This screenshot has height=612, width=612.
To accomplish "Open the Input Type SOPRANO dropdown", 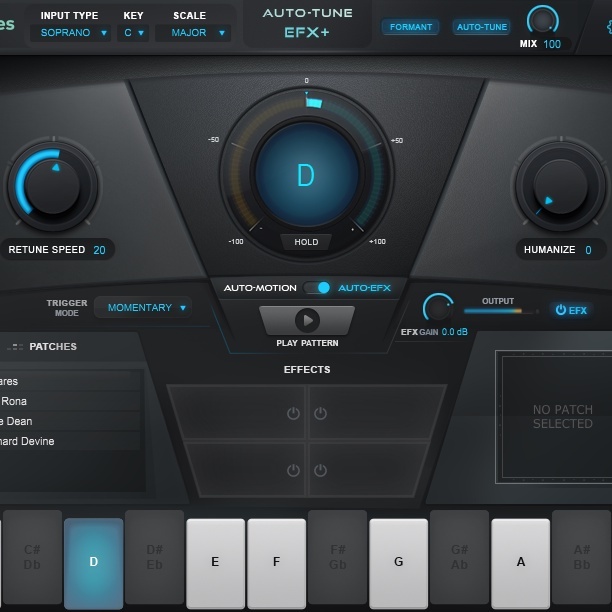I will 71,33.
